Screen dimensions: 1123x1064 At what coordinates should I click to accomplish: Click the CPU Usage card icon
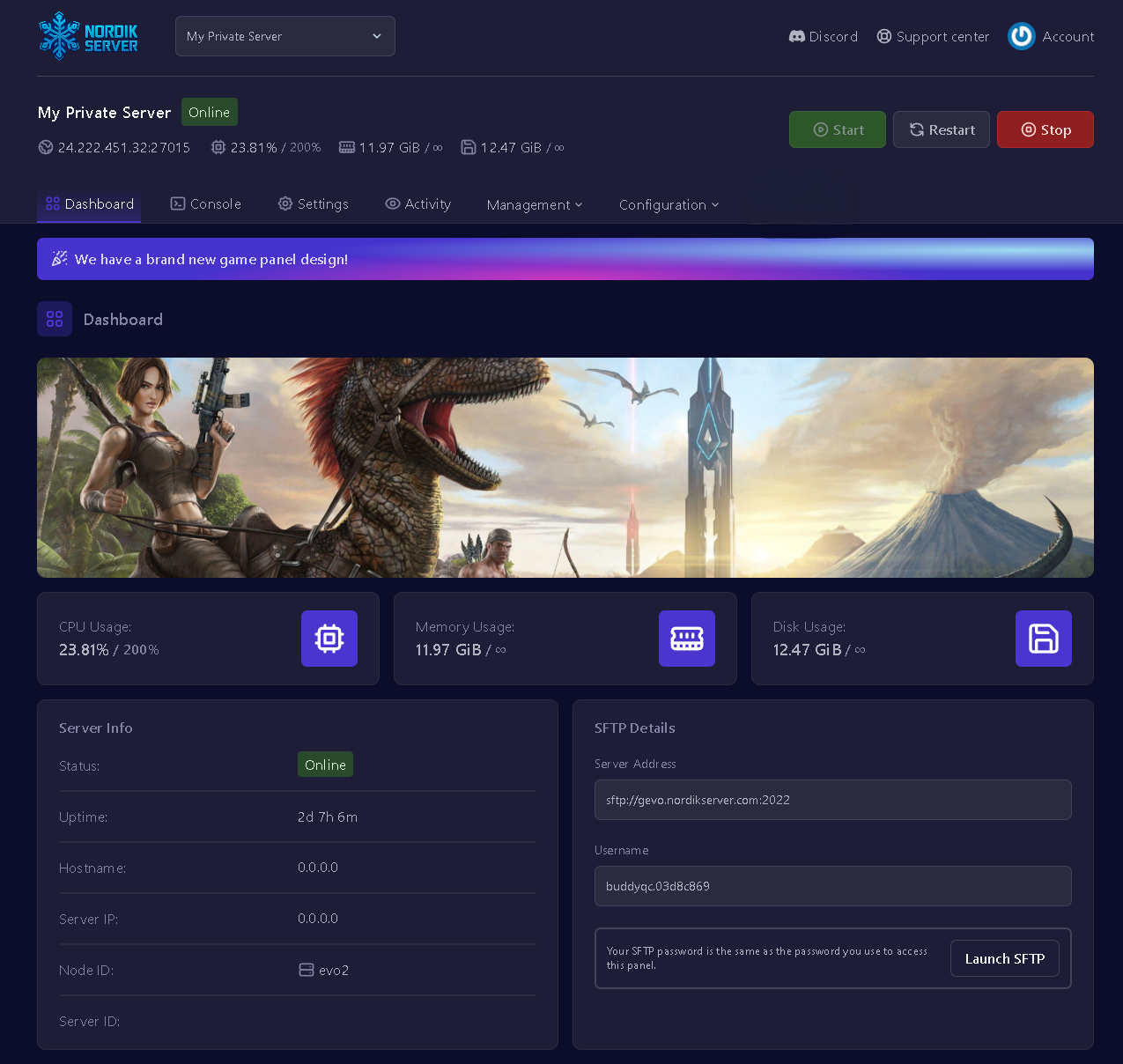coord(329,639)
